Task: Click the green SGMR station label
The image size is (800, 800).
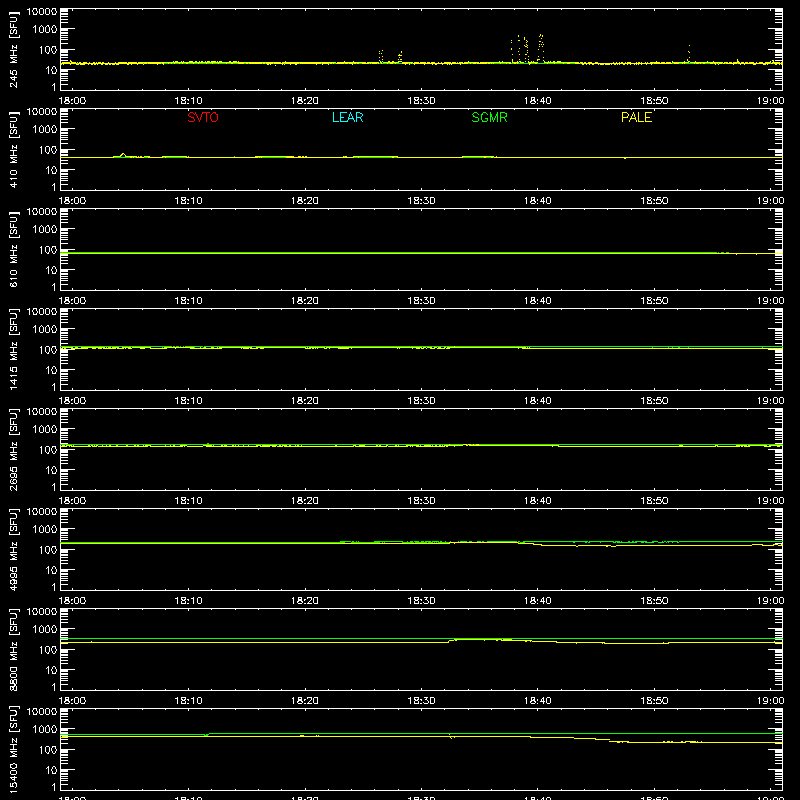Action: click(489, 117)
